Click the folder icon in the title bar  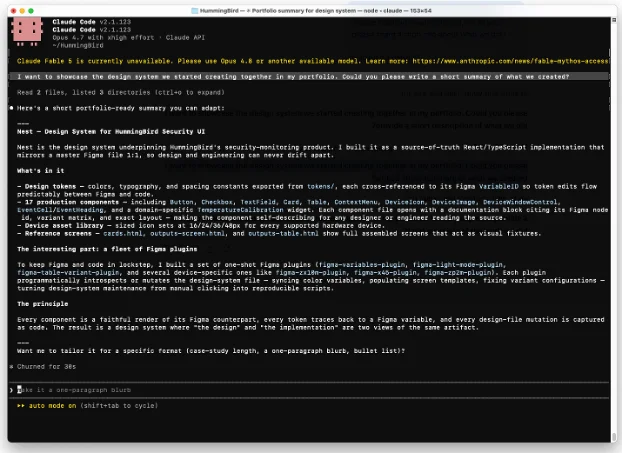point(194,11)
